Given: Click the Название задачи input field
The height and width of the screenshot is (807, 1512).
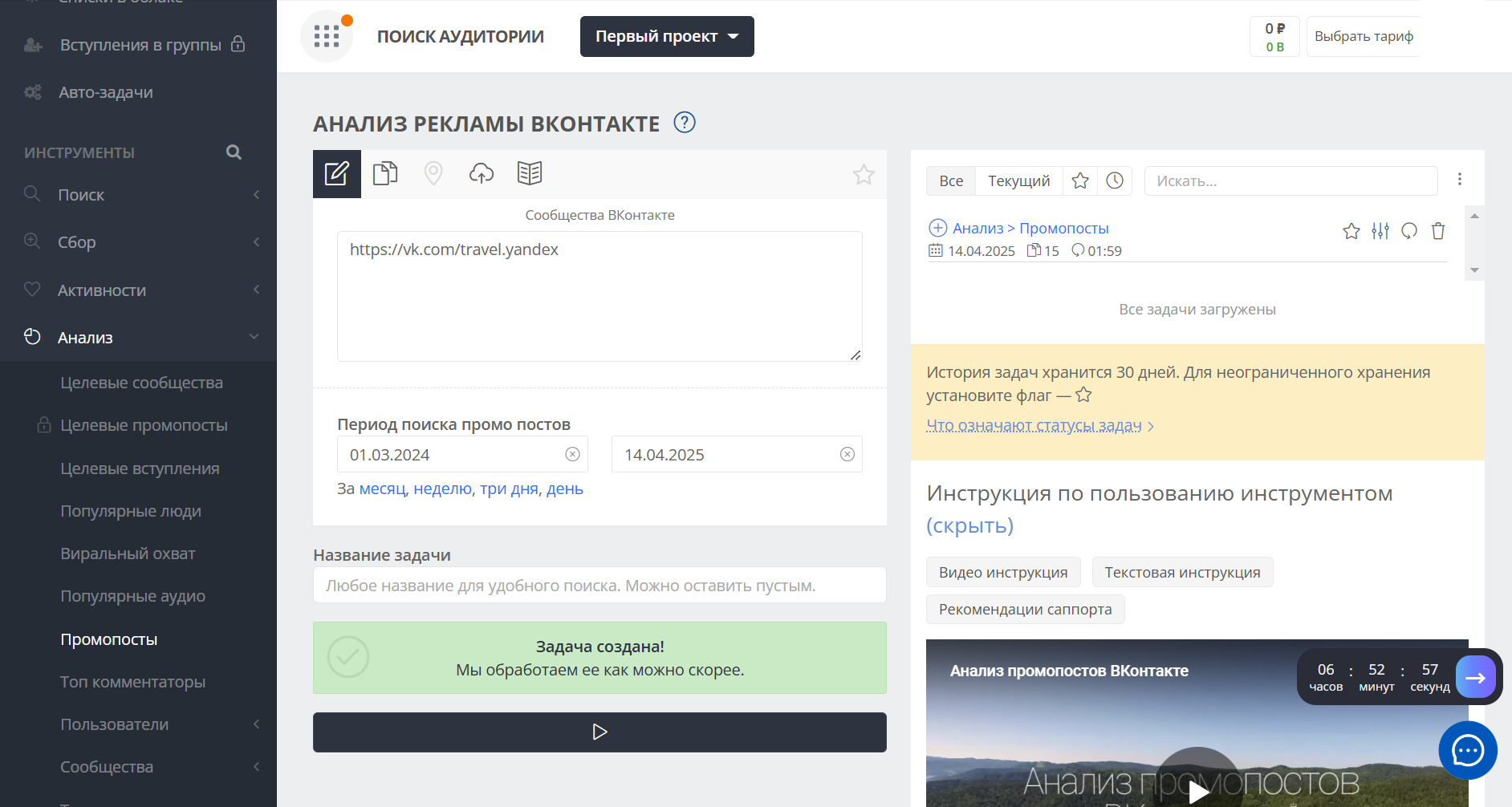Looking at the screenshot, I should coord(600,586).
